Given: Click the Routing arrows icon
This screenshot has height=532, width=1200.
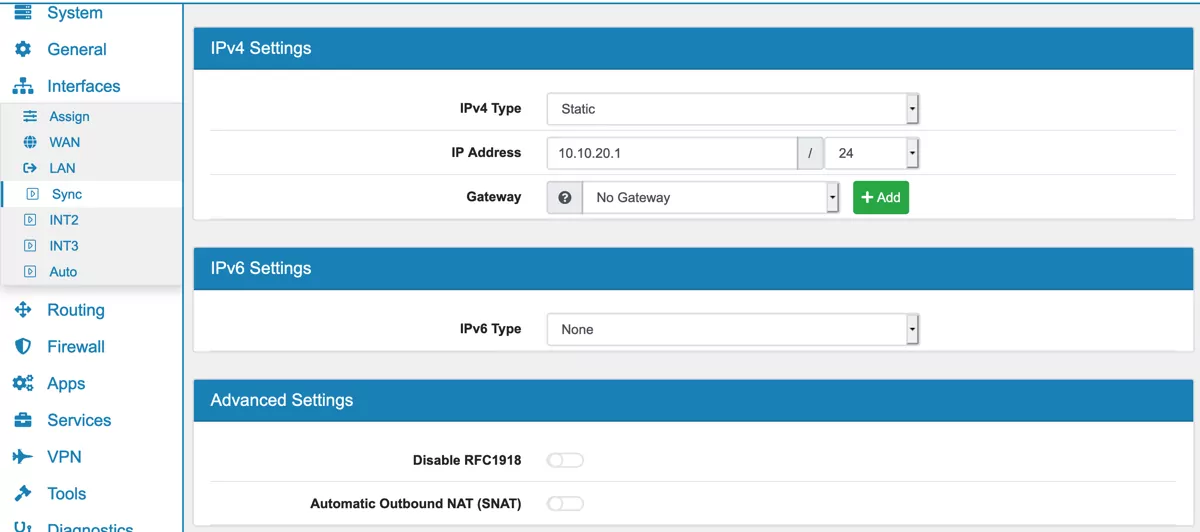Looking at the screenshot, I should [x=22, y=310].
